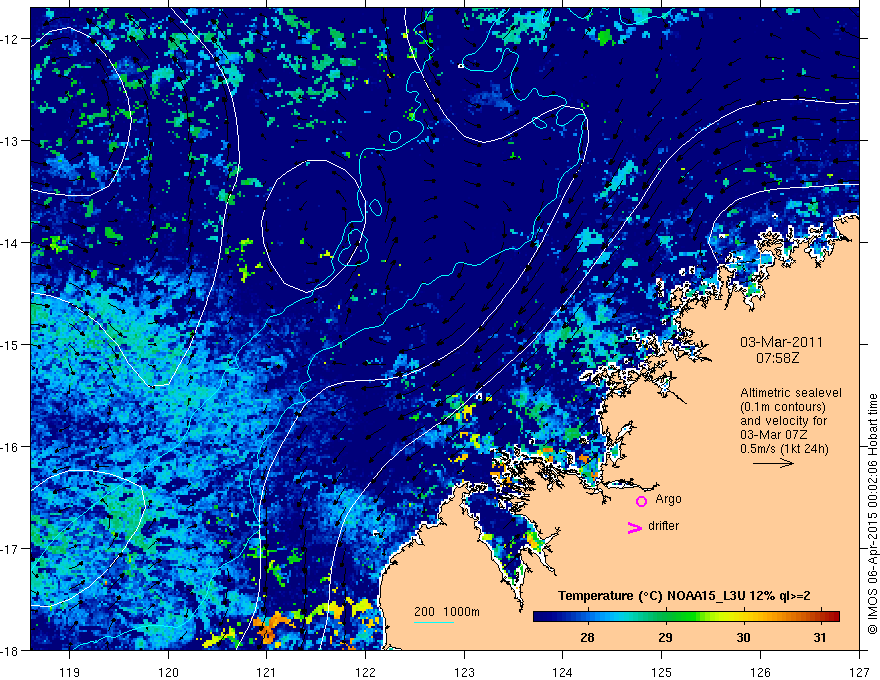Click the colorbar value 31
This screenshot has height=680, width=880.
click(820, 637)
